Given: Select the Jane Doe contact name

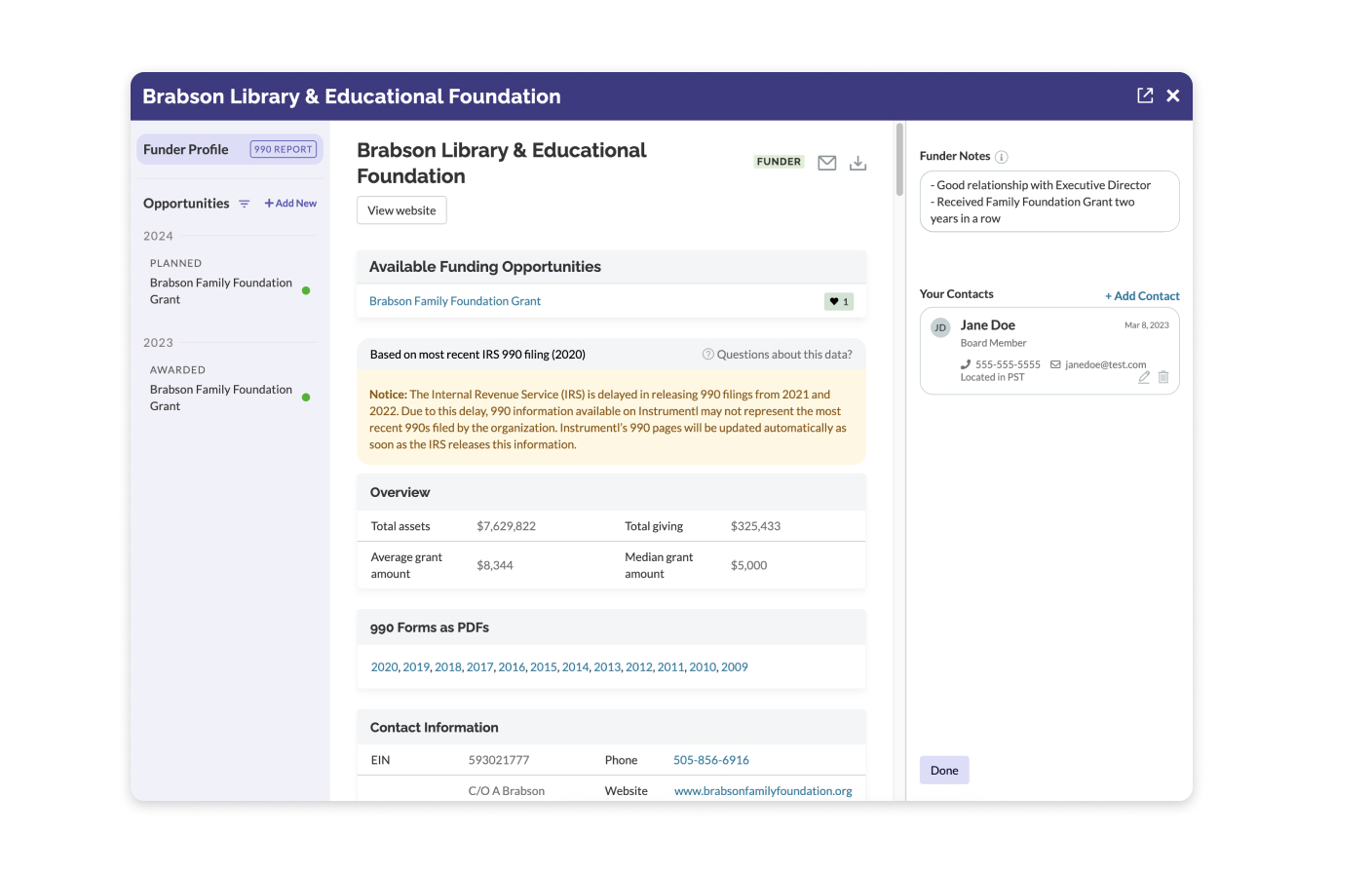Looking at the screenshot, I should 988,325.
